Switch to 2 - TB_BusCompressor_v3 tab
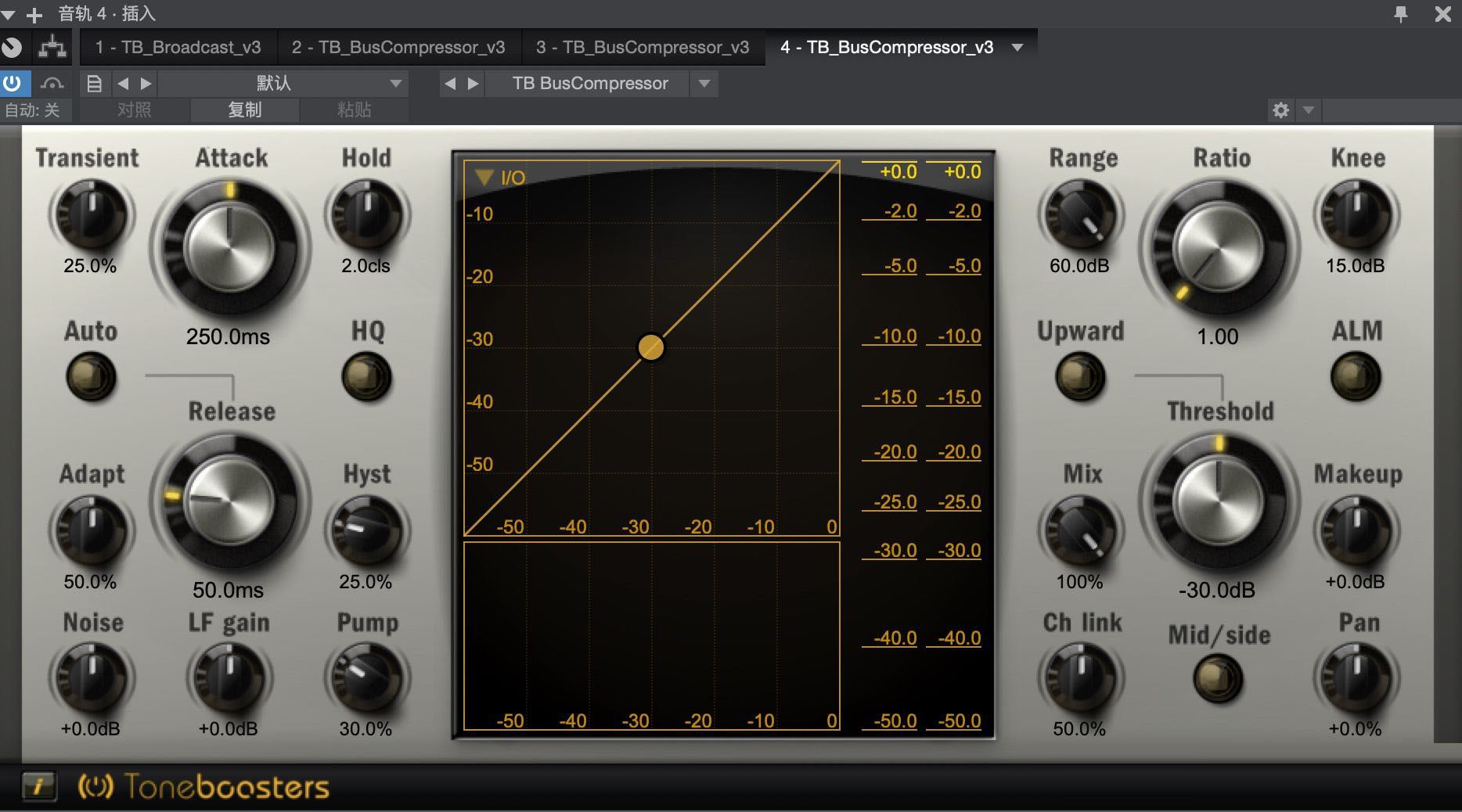Viewport: 1462px width, 812px height. point(398,47)
